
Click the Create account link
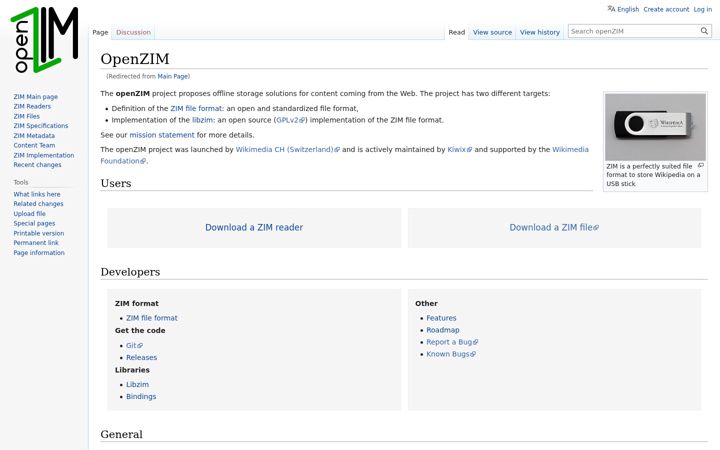click(666, 9)
